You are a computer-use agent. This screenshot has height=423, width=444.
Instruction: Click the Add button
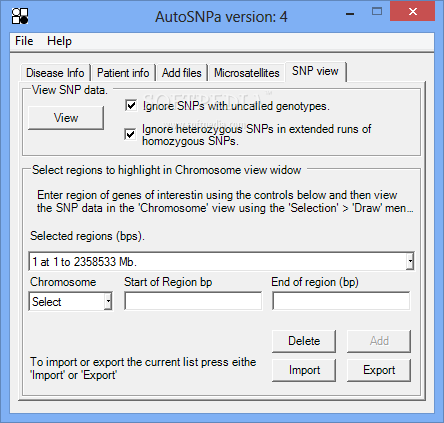point(379,341)
